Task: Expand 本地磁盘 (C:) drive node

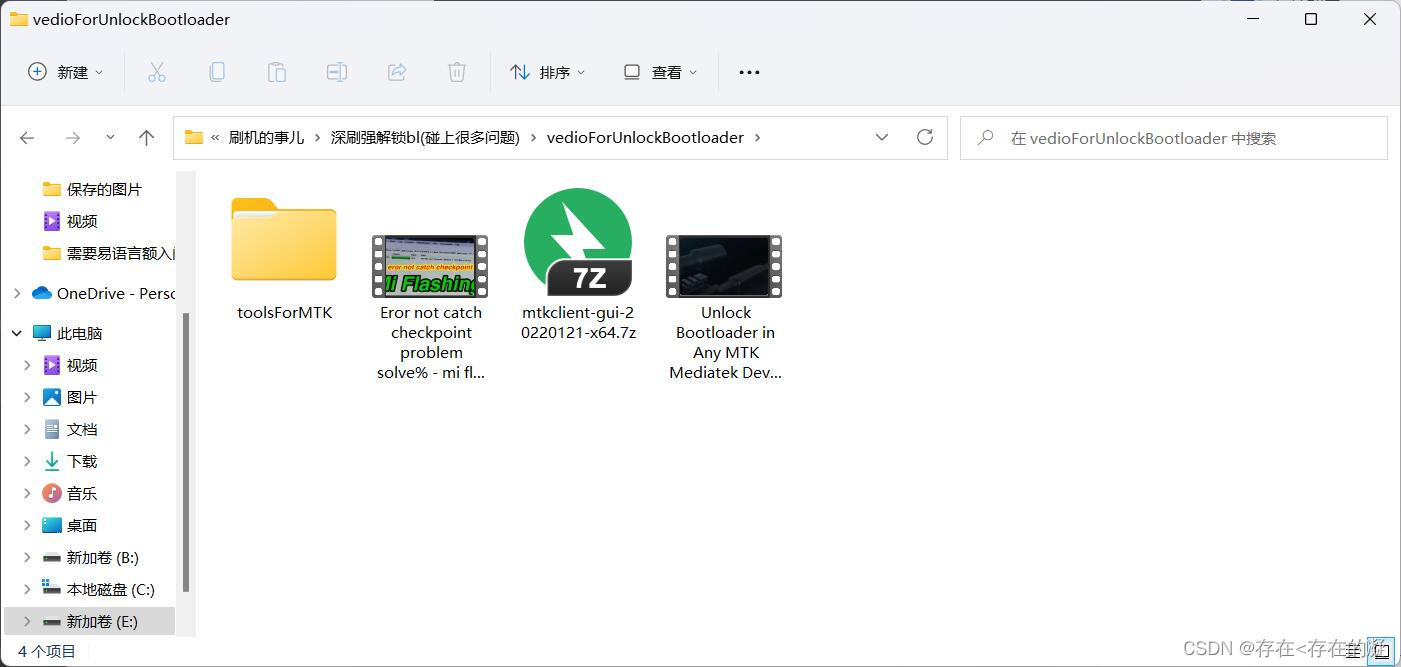Action: tap(28, 589)
